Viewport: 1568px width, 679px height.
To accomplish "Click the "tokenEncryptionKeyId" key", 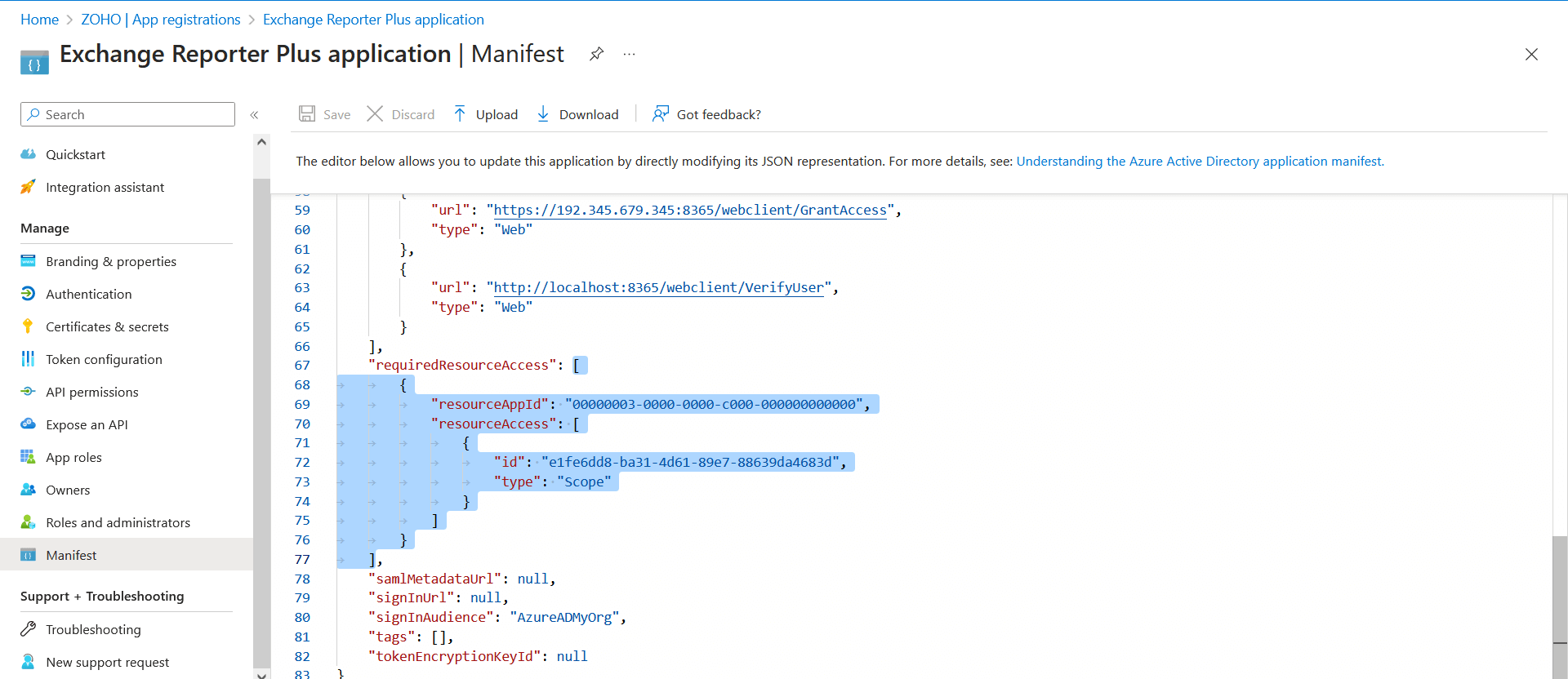I will (x=455, y=656).
